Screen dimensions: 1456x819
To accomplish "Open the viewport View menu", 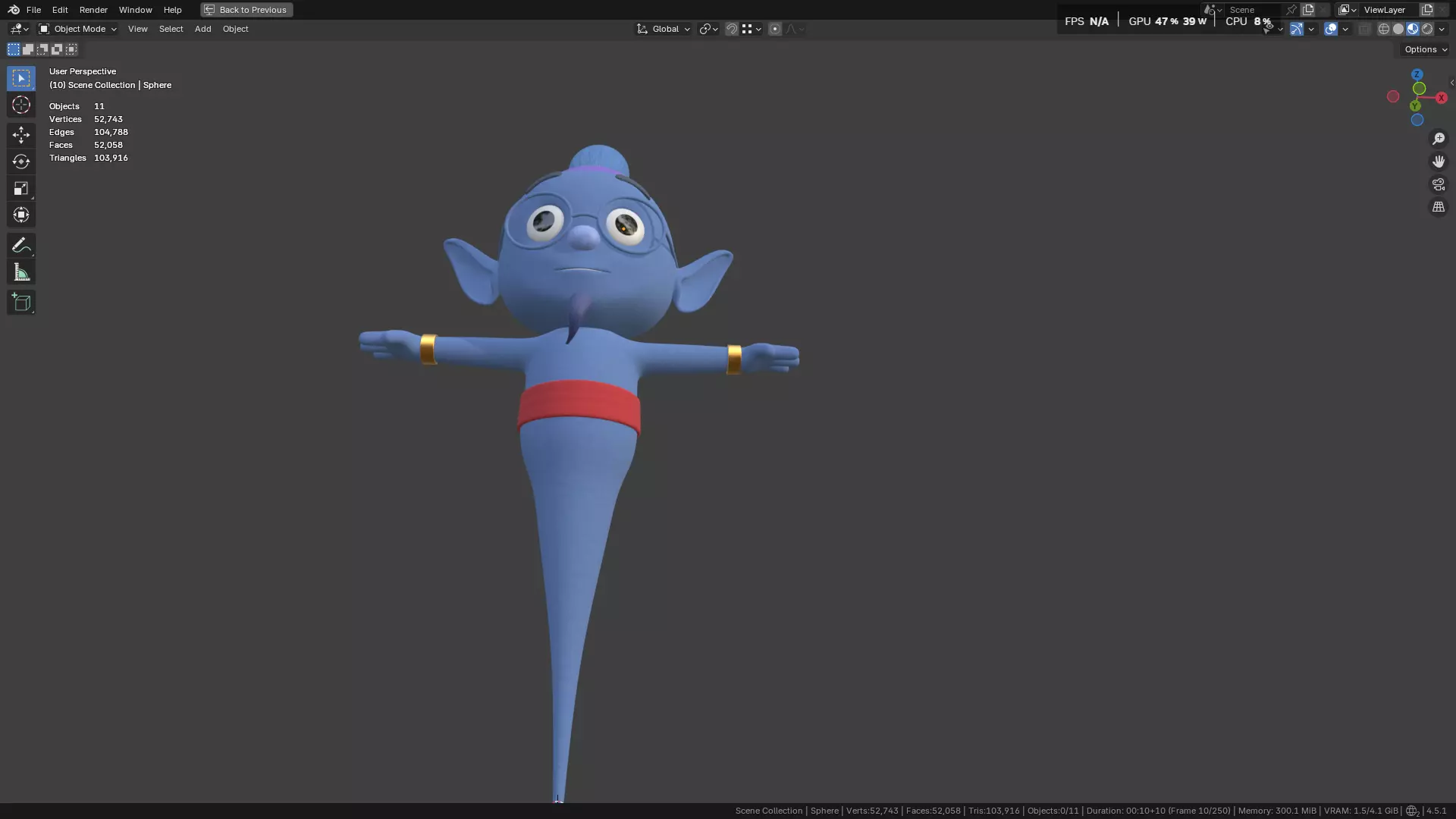I will [x=137, y=29].
